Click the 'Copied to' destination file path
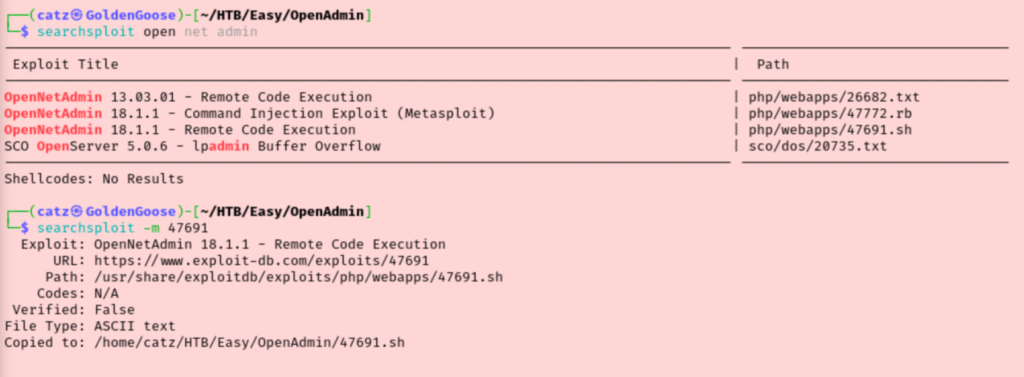1024x377 pixels. pyautogui.click(x=249, y=342)
